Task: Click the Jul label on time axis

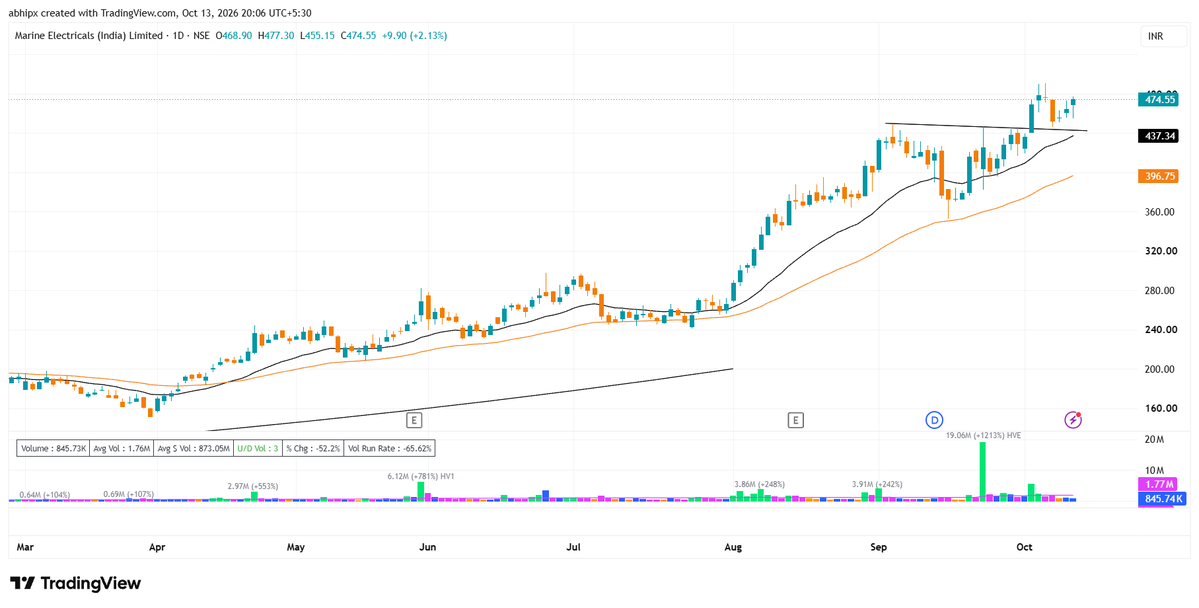Action: coord(574,548)
